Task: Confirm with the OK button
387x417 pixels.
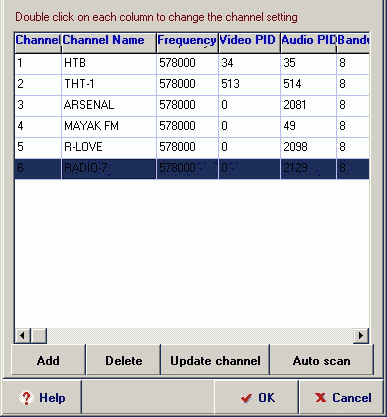Action: coord(257,397)
